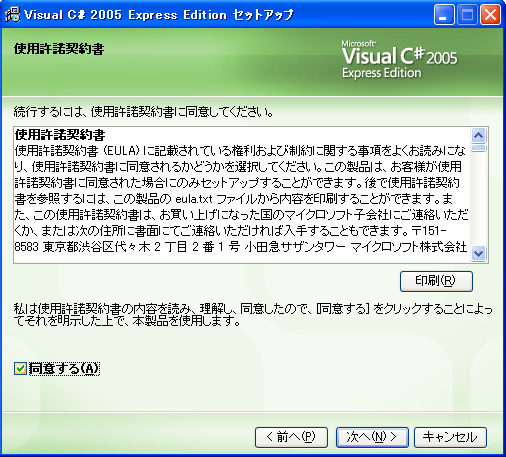This screenshot has height=457, width=506.
Task: Click the EULA scrollbar up arrow
Action: (479, 135)
